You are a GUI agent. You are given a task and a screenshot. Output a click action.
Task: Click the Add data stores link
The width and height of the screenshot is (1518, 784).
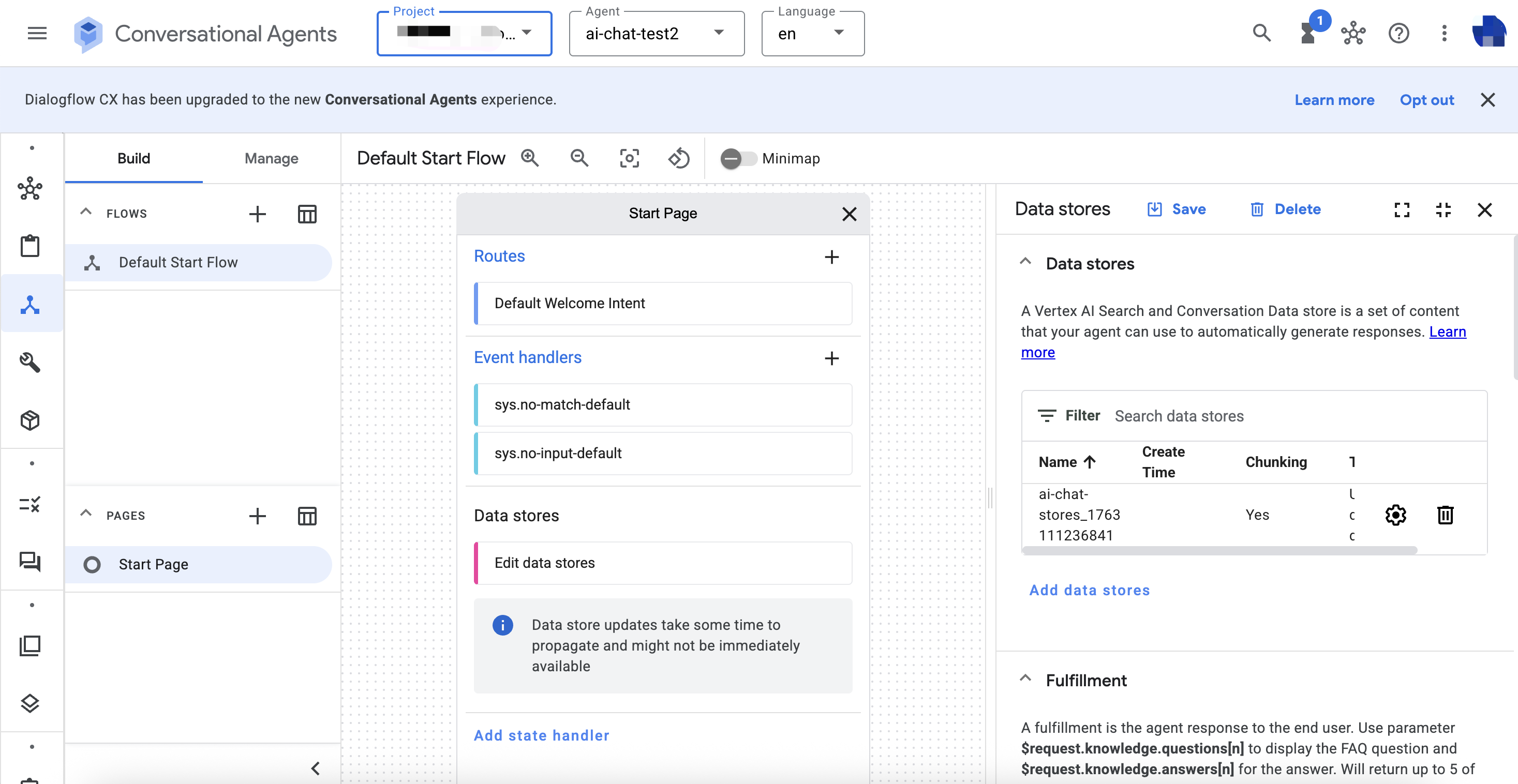coord(1089,590)
